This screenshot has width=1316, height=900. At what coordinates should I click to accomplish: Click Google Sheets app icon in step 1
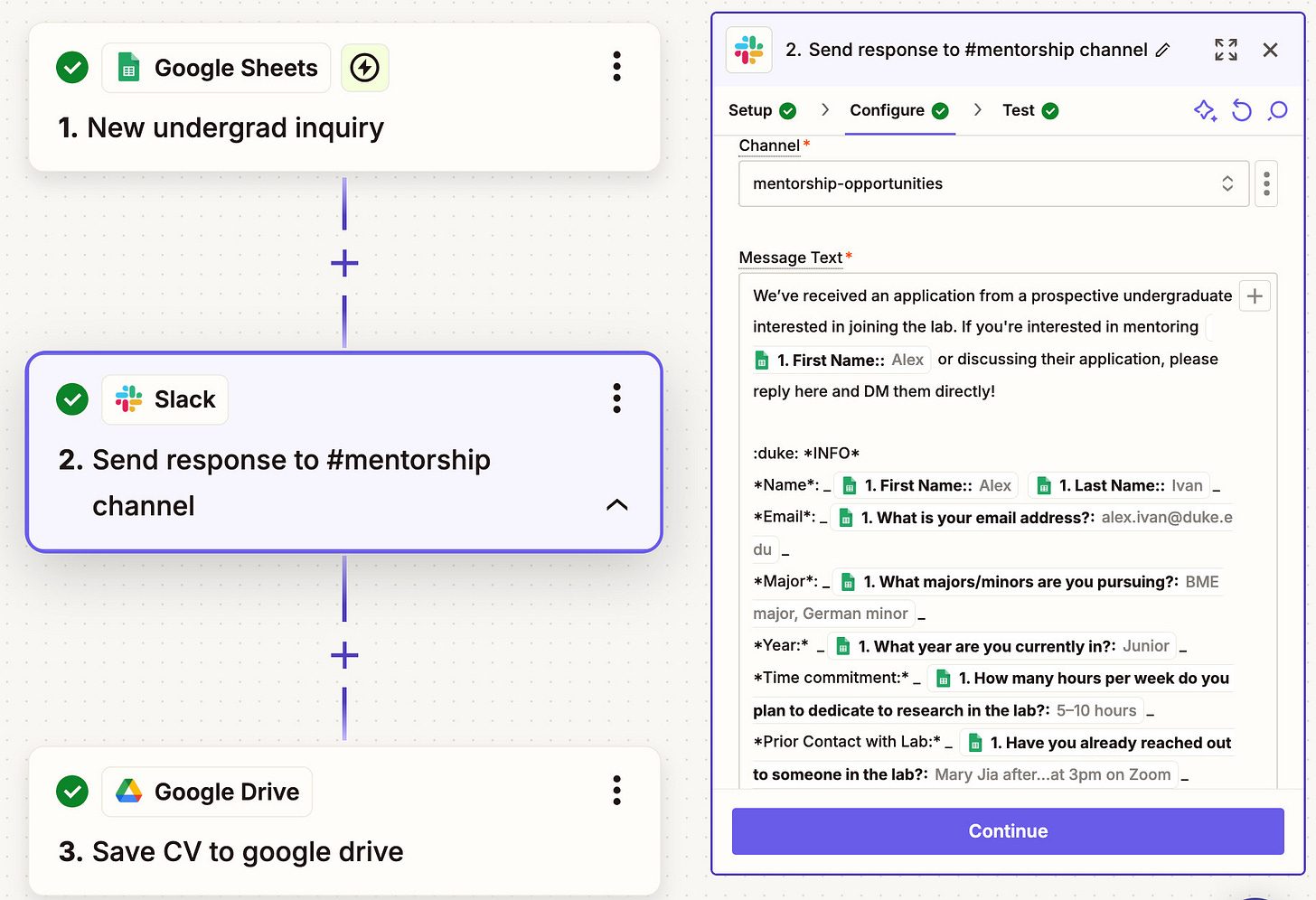(x=128, y=68)
